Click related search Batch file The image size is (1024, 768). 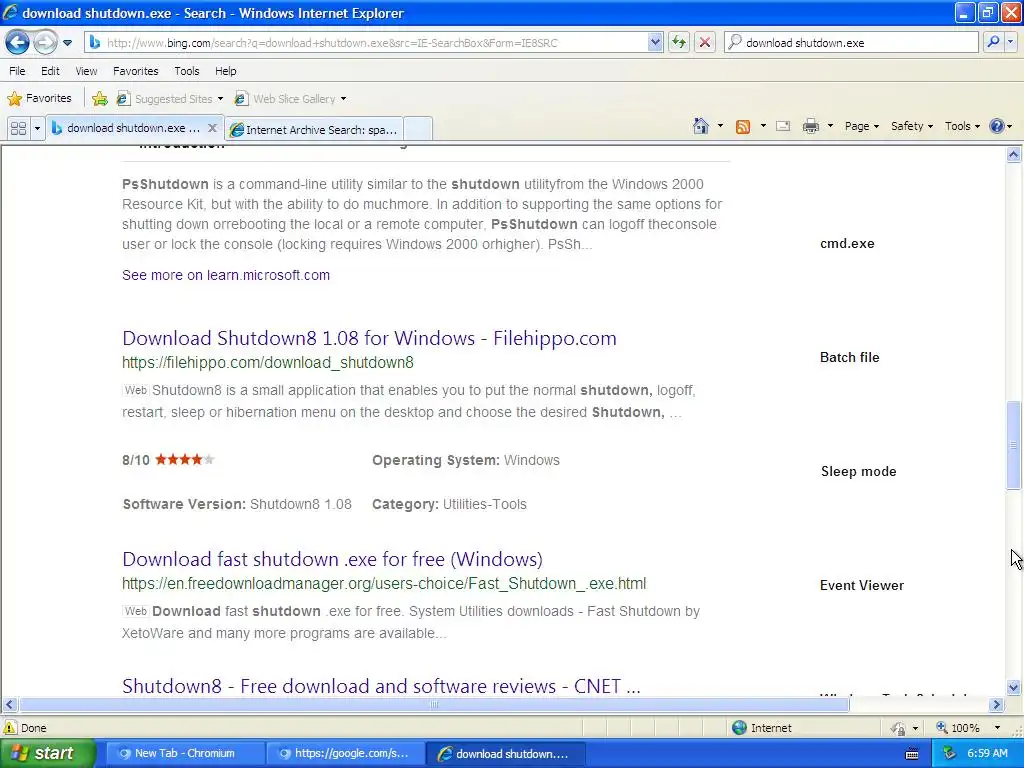point(850,357)
